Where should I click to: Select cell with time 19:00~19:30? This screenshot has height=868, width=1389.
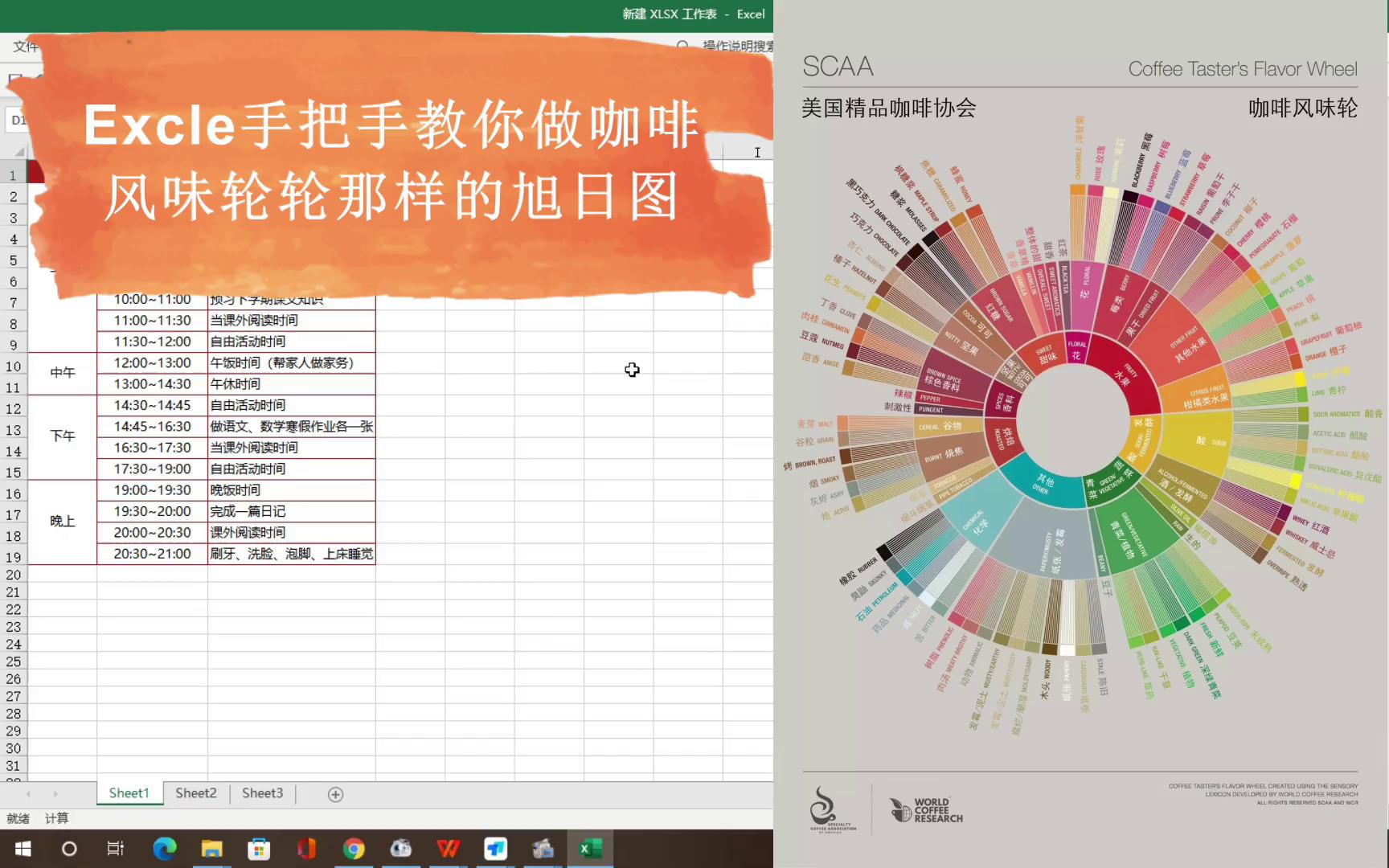(152, 490)
